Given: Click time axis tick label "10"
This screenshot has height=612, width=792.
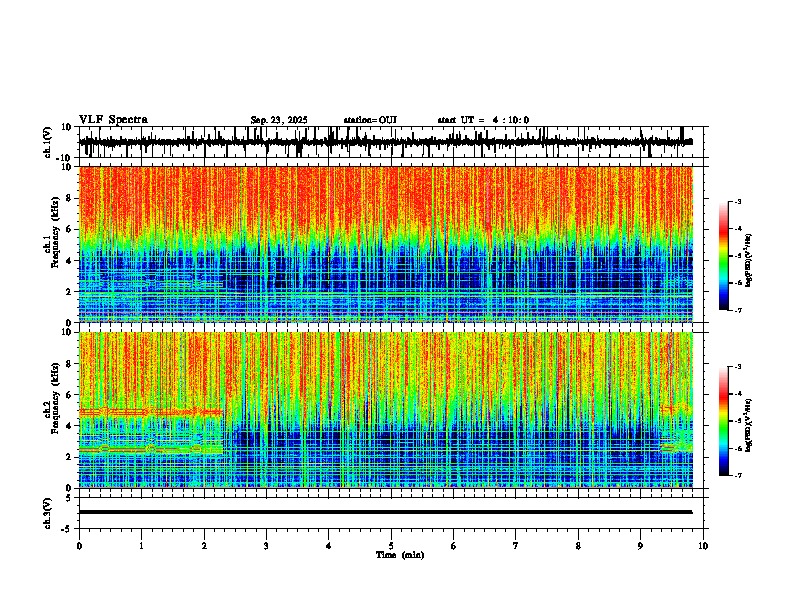Looking at the screenshot, I should [x=703, y=546].
